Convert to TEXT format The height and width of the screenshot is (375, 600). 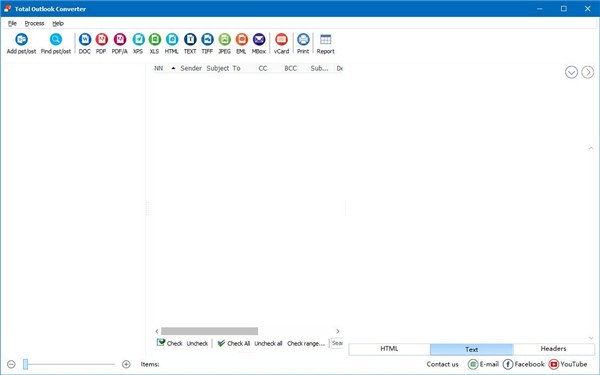point(190,44)
